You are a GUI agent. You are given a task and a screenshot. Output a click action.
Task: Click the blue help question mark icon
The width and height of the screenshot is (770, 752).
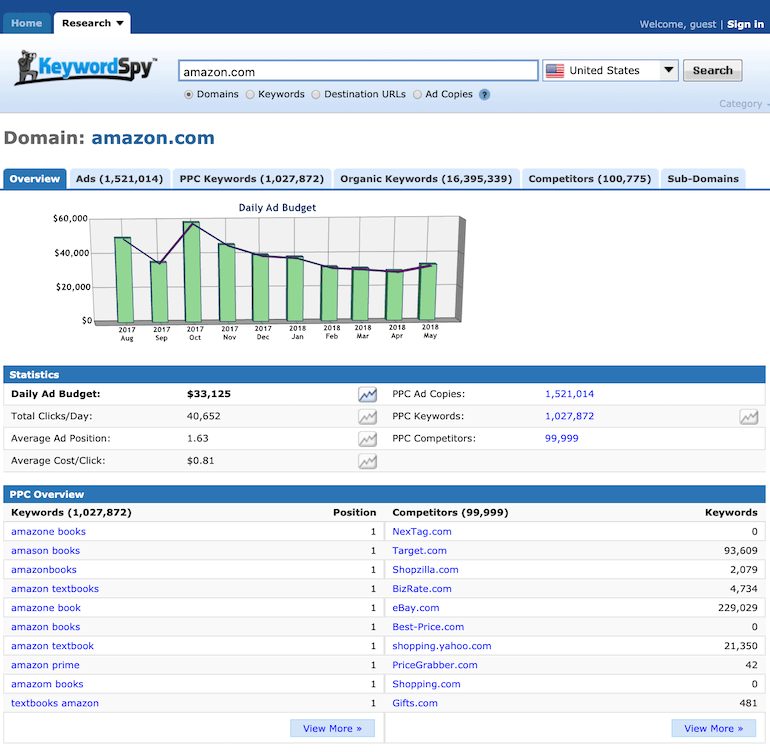point(484,94)
